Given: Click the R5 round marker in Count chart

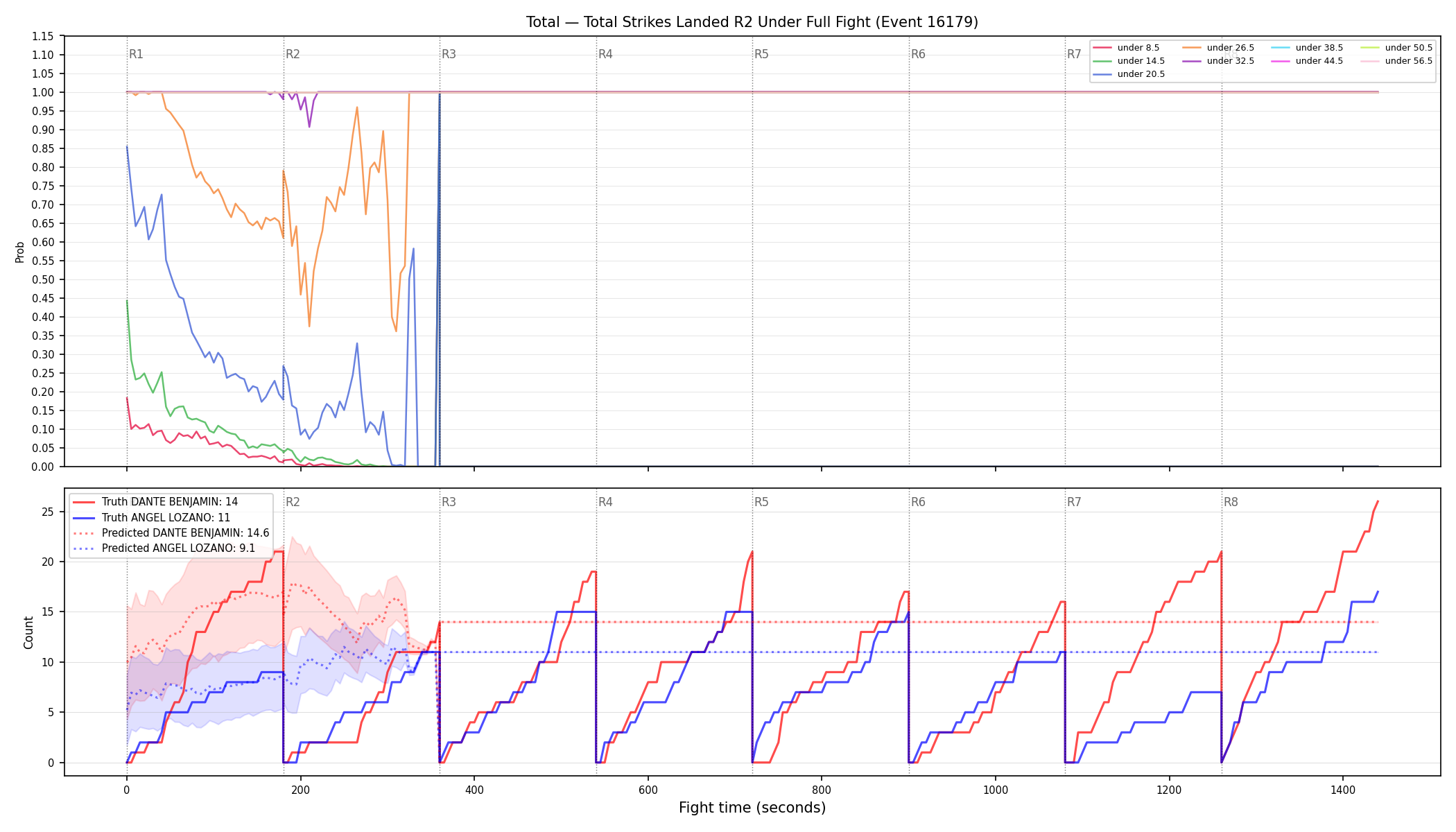Looking at the screenshot, I should pos(761,502).
